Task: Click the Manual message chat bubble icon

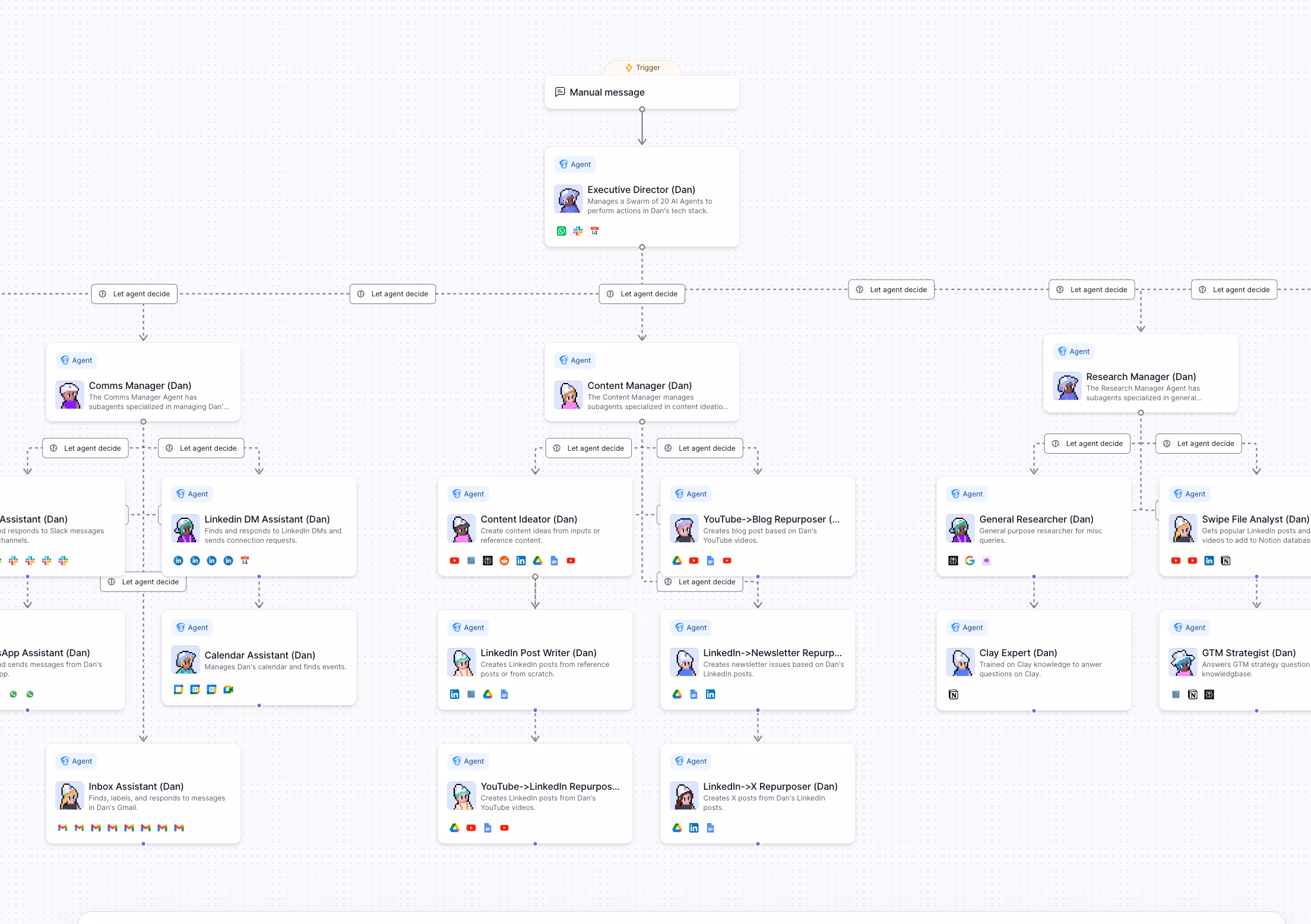Action: click(559, 92)
